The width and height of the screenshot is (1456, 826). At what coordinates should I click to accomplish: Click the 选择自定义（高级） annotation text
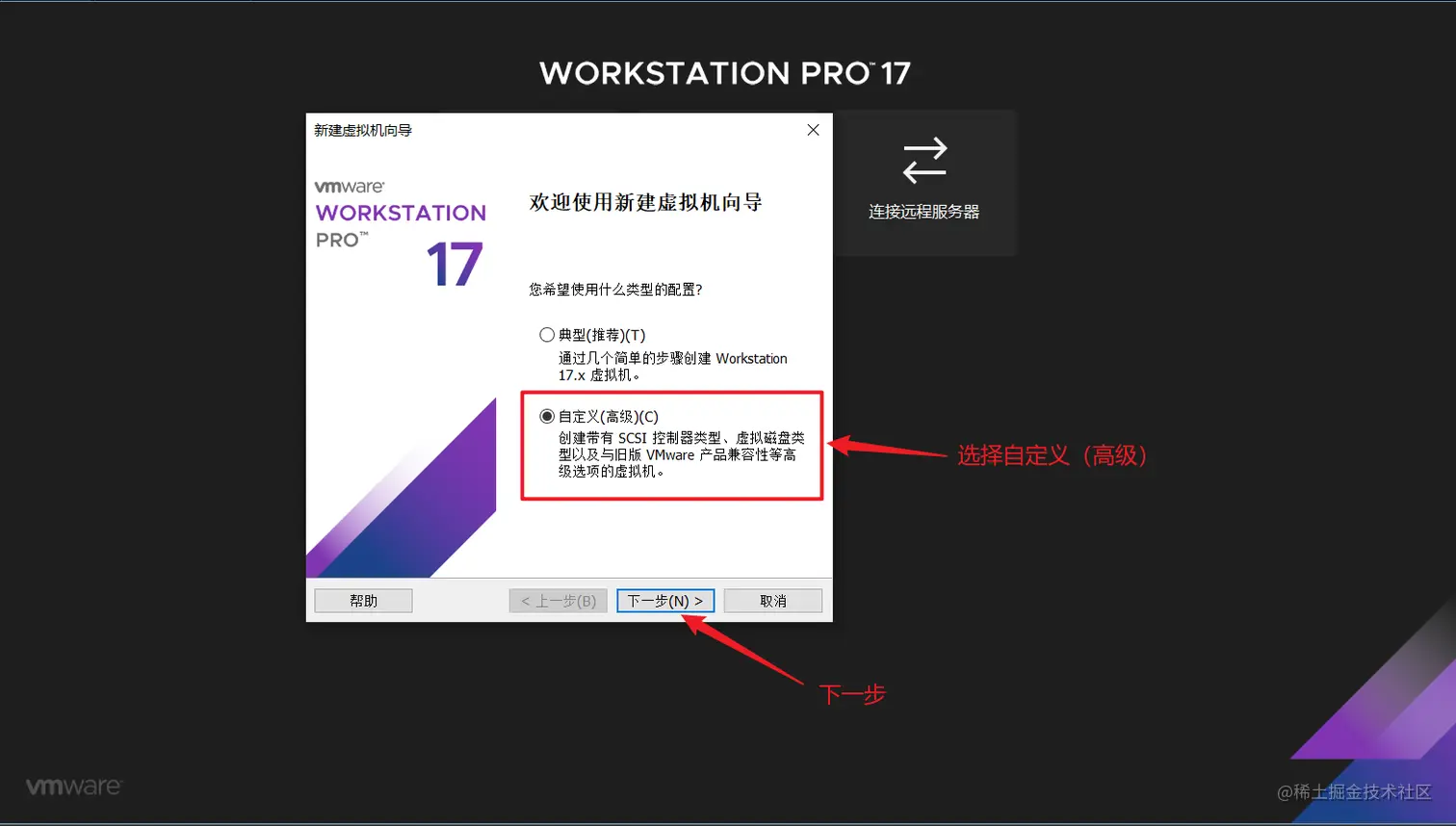[x=1053, y=452]
